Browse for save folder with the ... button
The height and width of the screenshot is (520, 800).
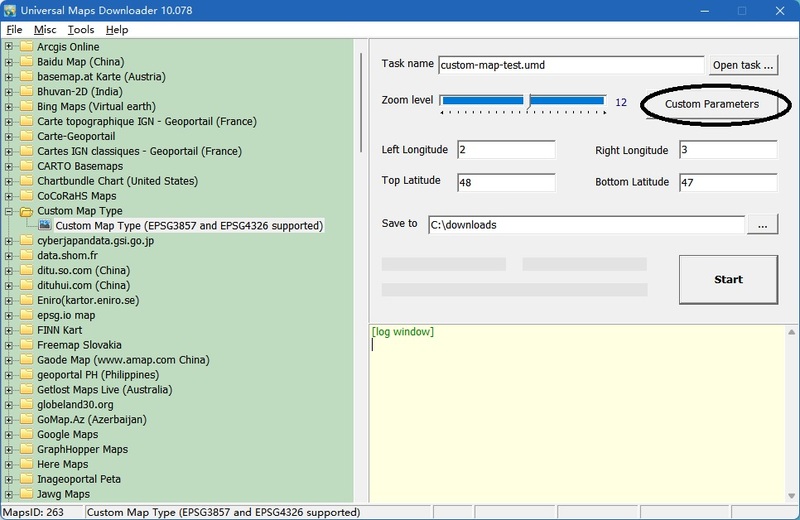pos(762,226)
